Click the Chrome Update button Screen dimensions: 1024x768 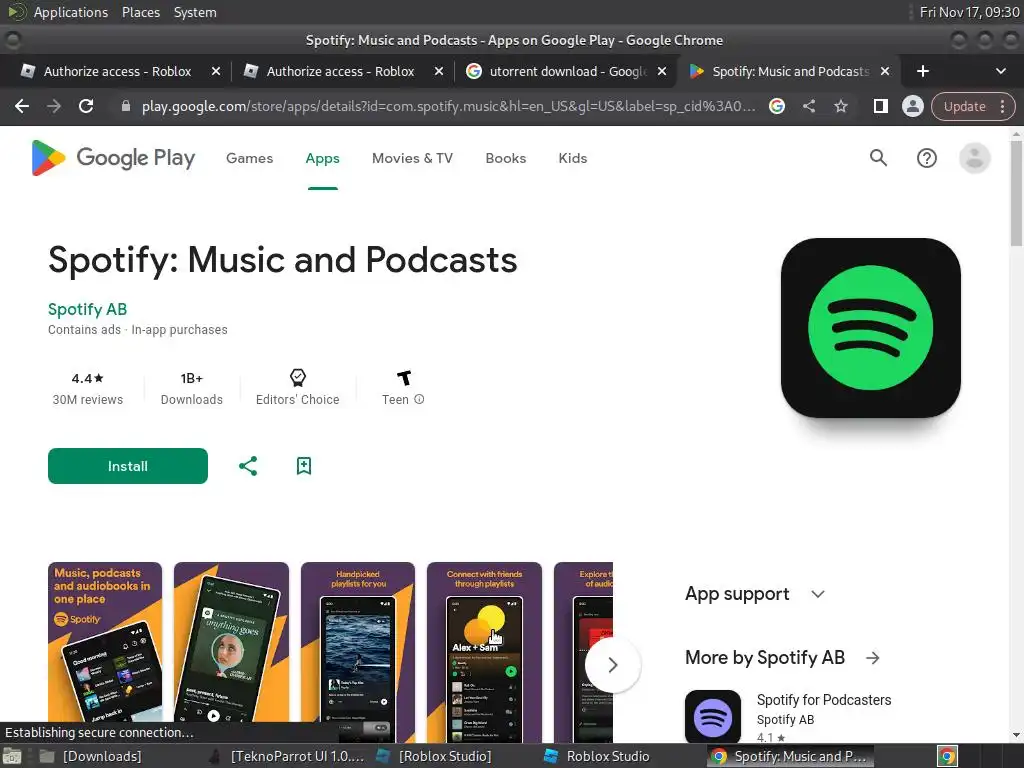click(x=965, y=106)
